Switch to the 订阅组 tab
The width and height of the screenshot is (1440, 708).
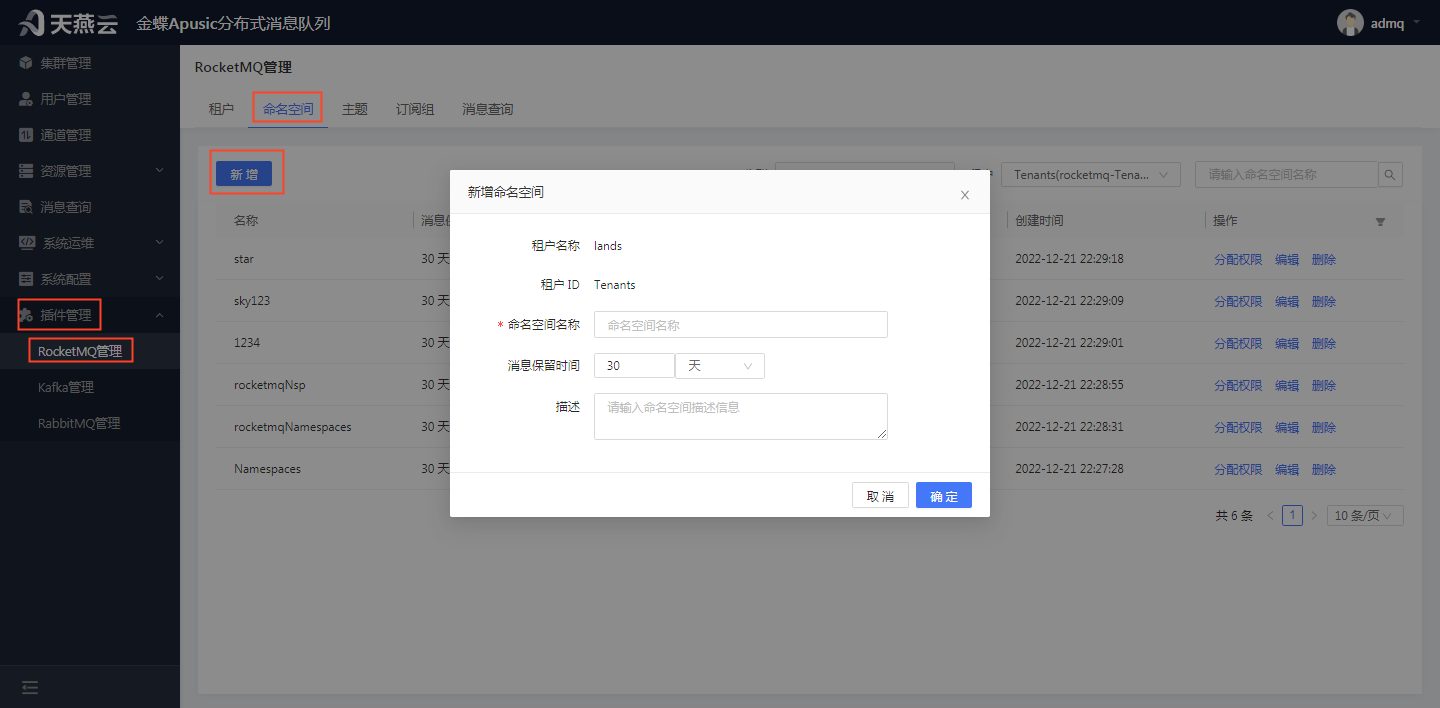(x=415, y=109)
